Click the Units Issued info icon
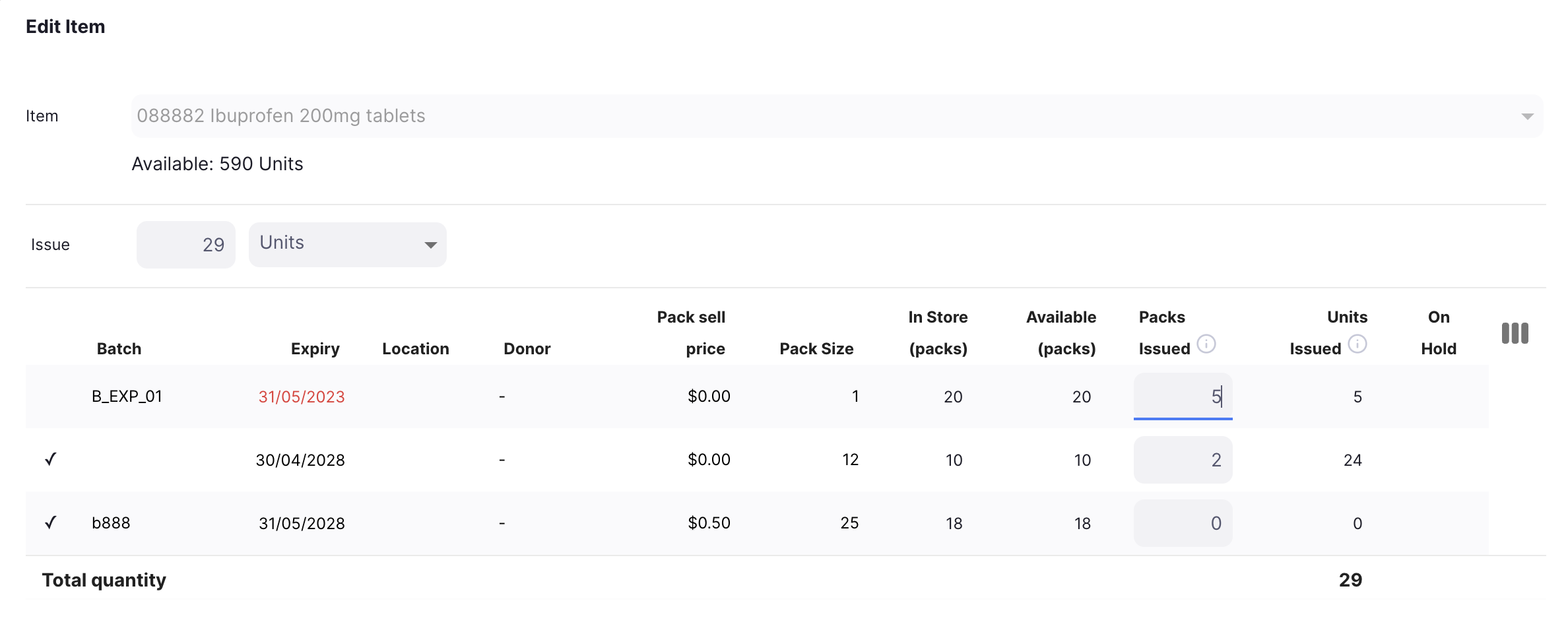The height and width of the screenshot is (636, 1568). point(1357,344)
